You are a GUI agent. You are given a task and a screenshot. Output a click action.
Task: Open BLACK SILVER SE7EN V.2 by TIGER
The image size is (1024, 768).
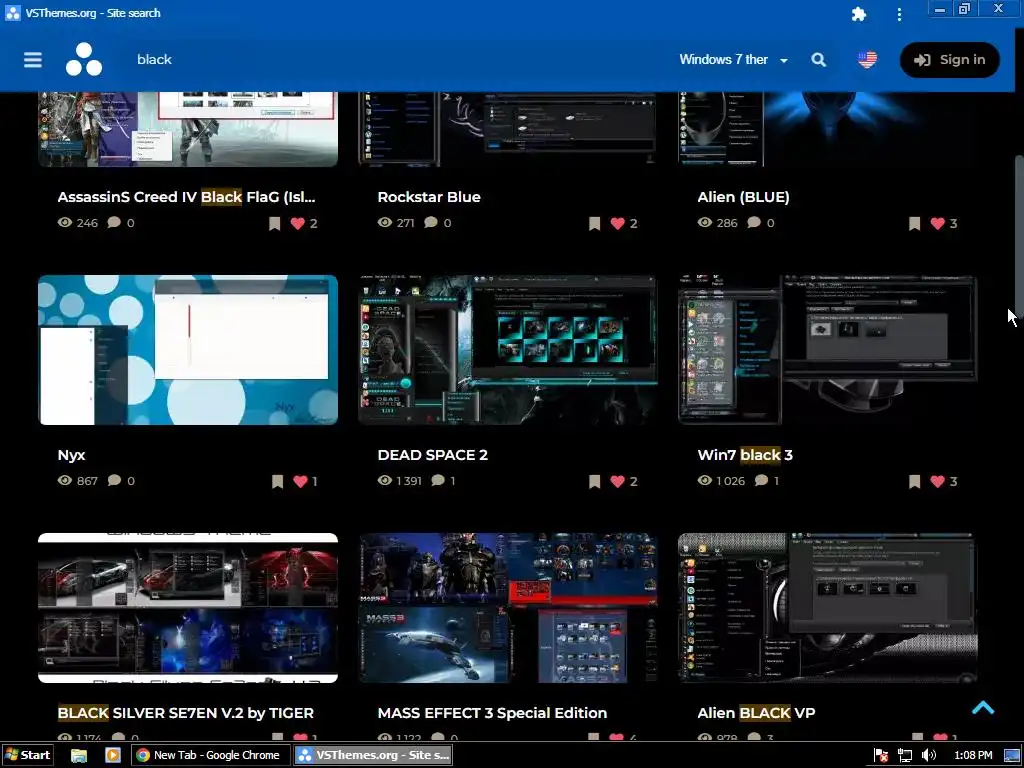click(x=185, y=712)
